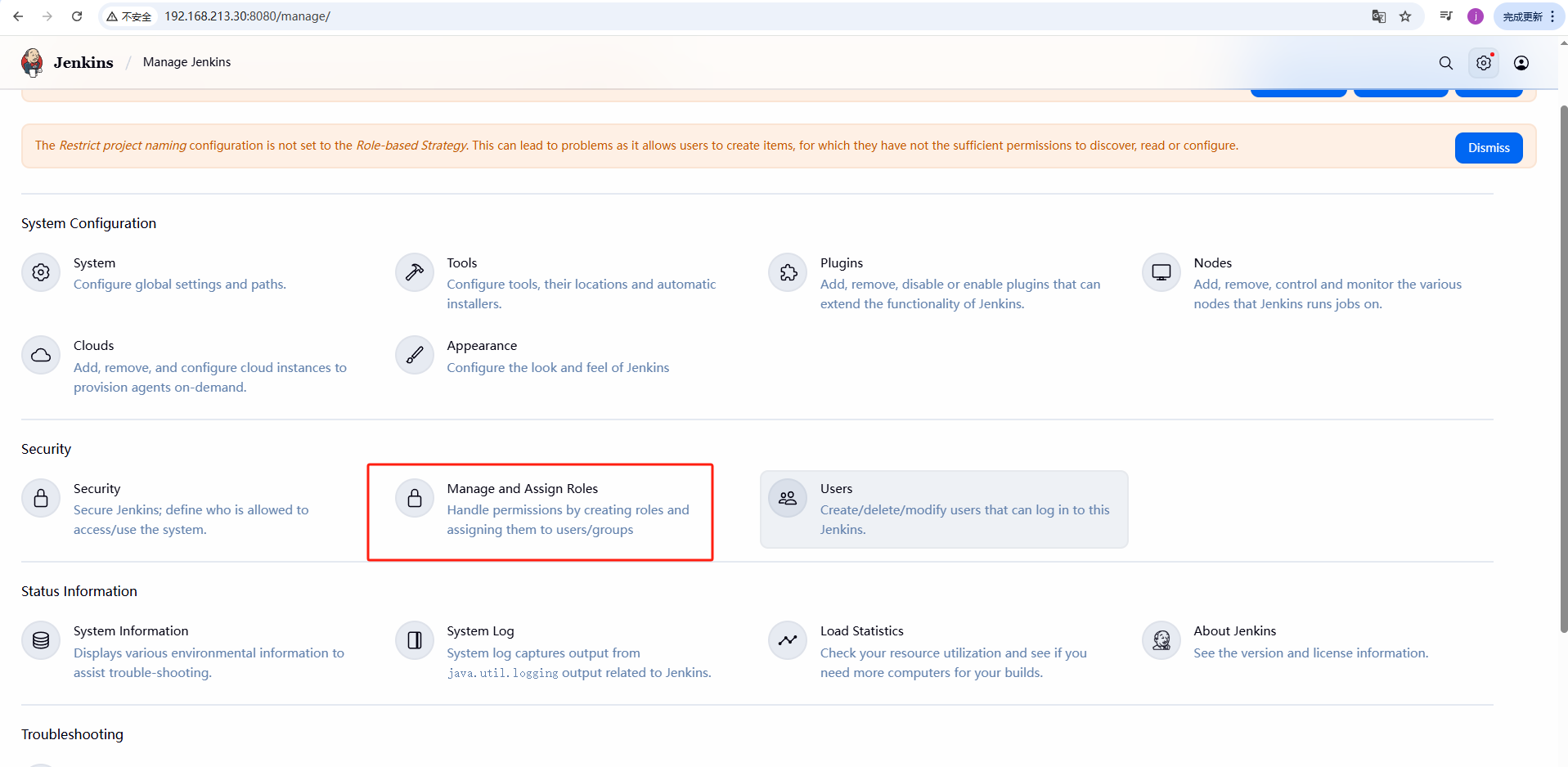The width and height of the screenshot is (1568, 767).
Task: Open the Nodes title link
Action: 1212,263
